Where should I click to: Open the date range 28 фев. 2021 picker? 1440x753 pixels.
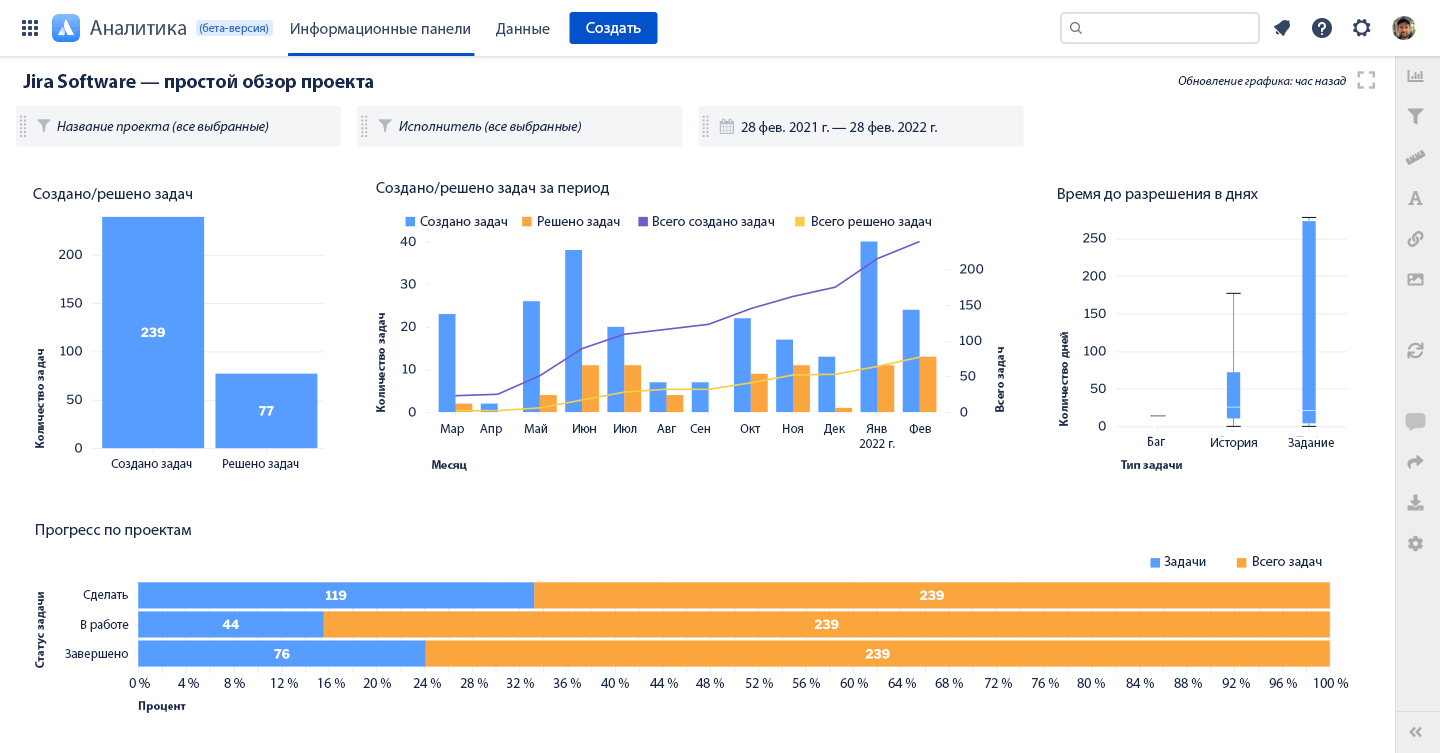pyautogui.click(x=861, y=126)
